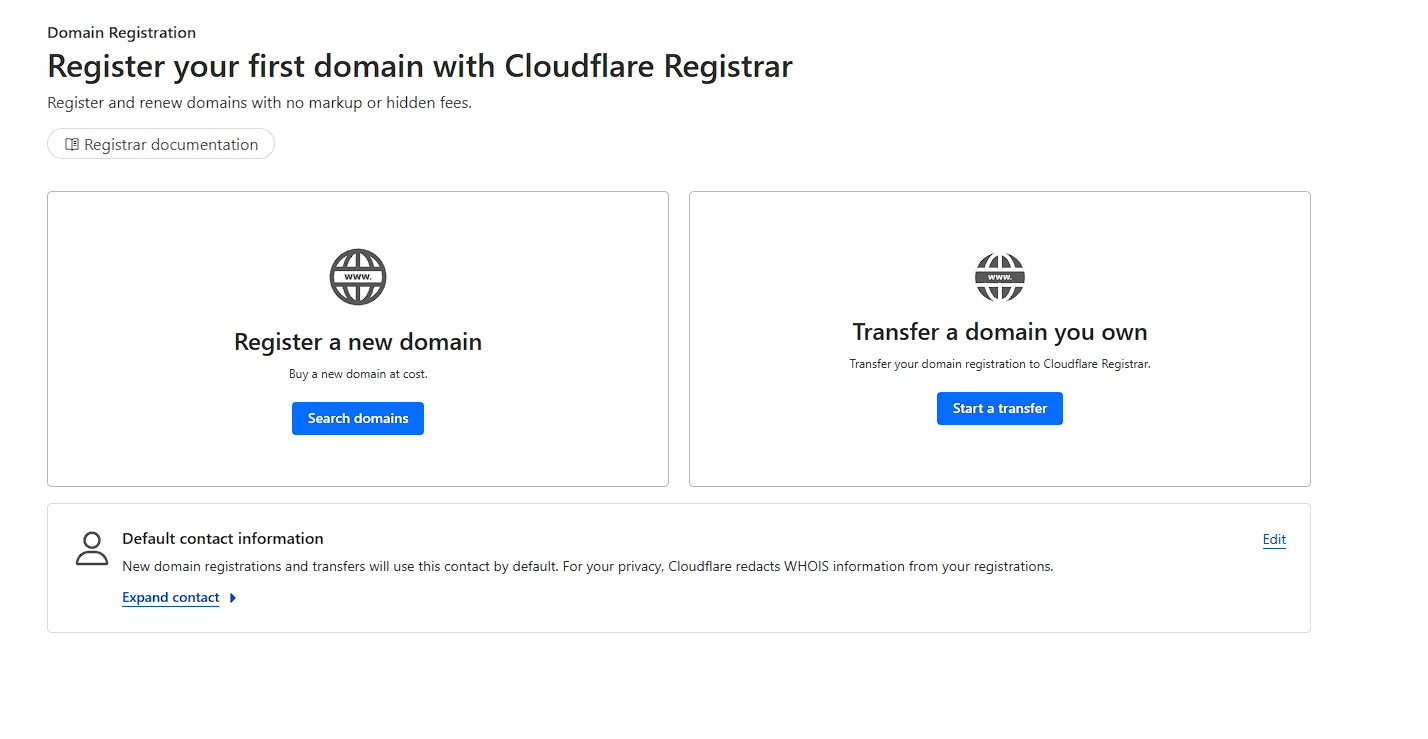Click the person icon next to Default contact information
Viewport: 1428px width, 739px height.
pyautogui.click(x=91, y=549)
